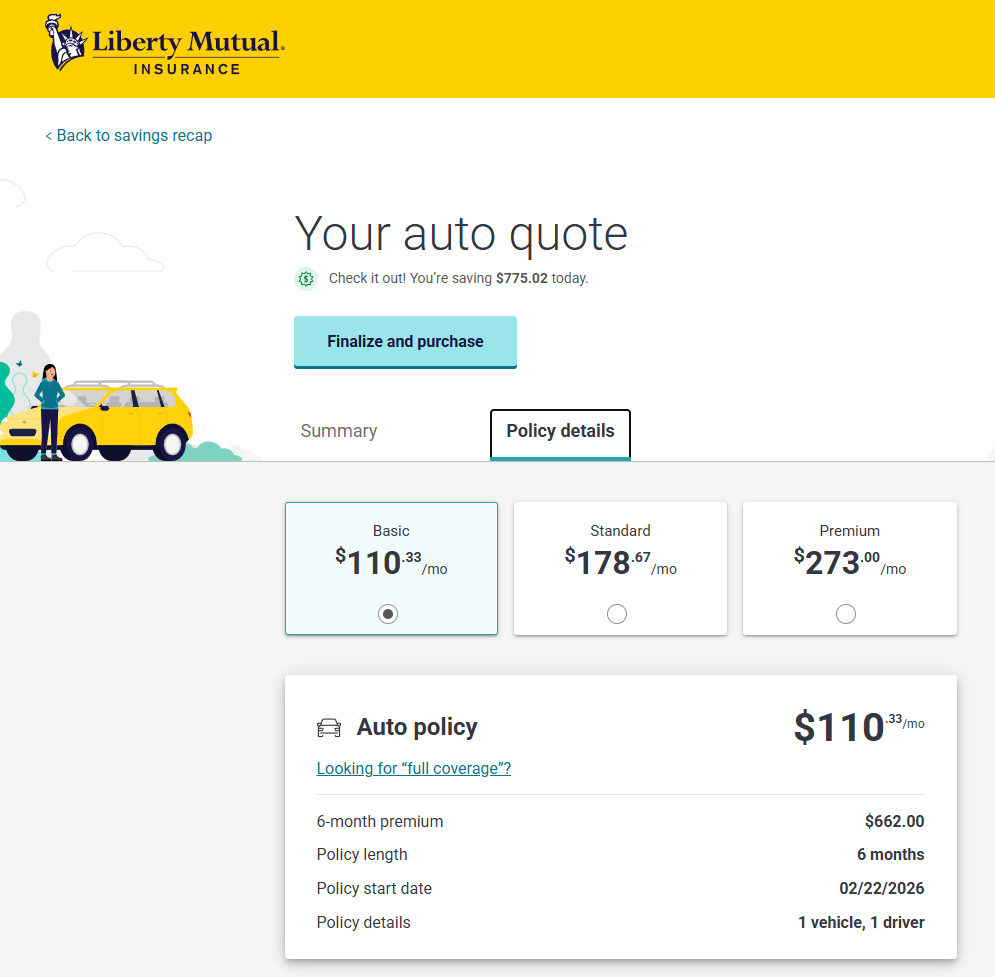Click the car icon beside Auto policy
The height and width of the screenshot is (977, 995).
329,728
